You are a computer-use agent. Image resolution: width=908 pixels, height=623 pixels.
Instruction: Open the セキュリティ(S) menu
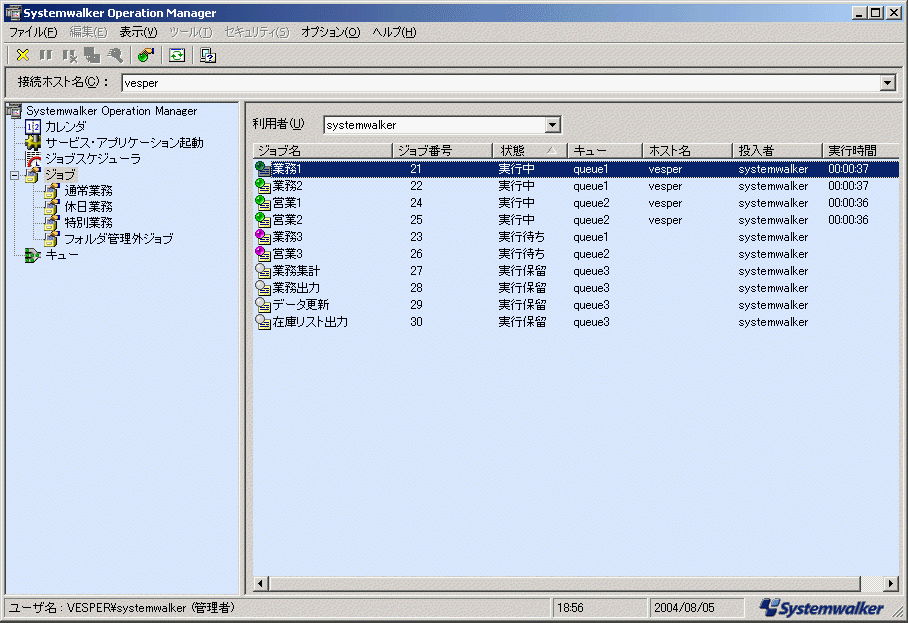(257, 32)
